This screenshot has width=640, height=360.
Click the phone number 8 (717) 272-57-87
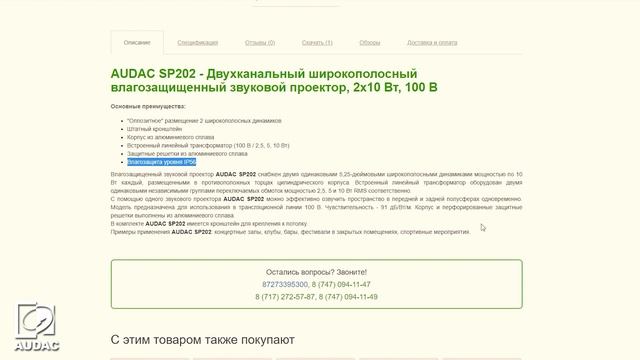[x=285, y=297]
